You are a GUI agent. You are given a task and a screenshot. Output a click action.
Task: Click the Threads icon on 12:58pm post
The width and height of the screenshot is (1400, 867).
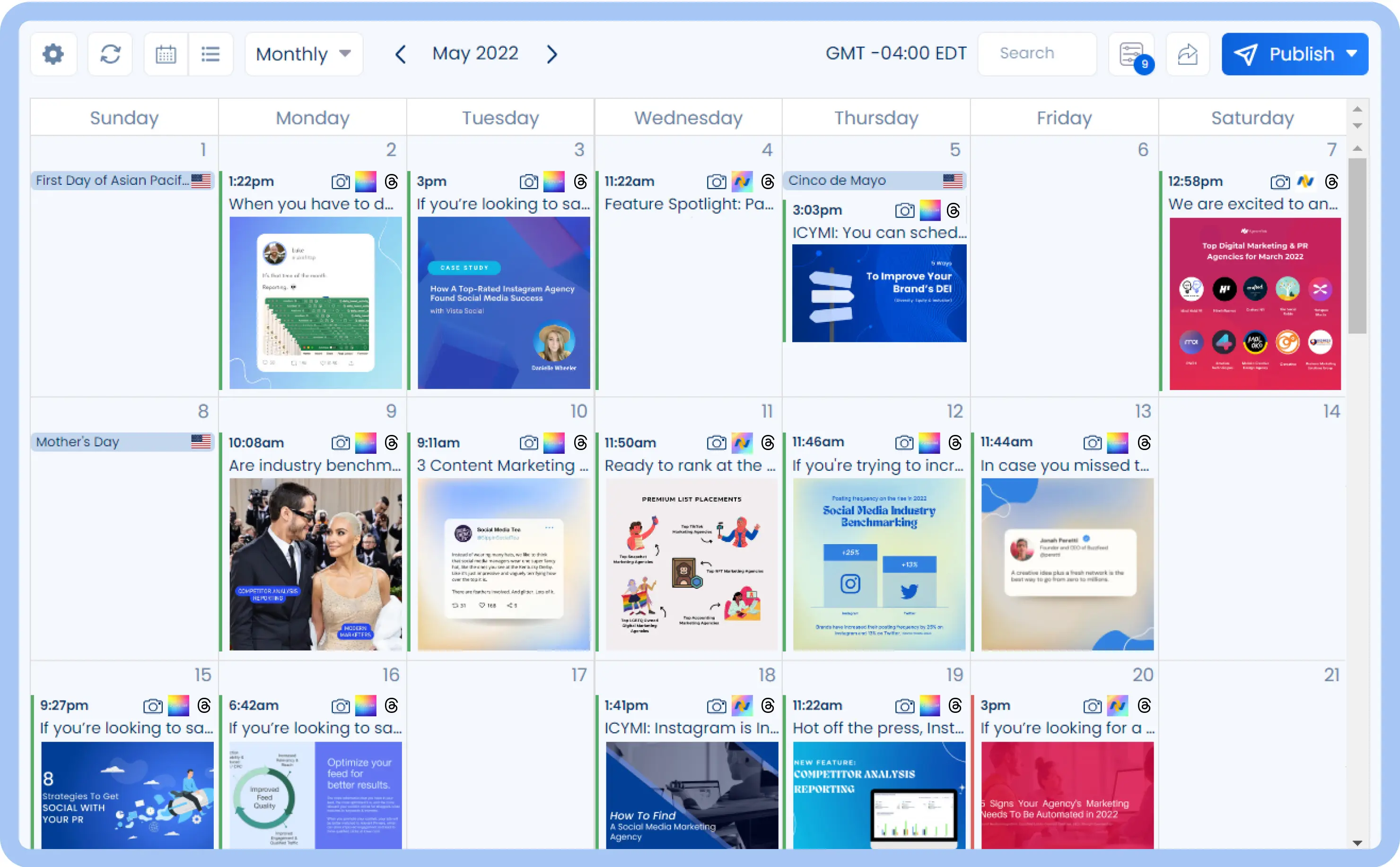[x=1332, y=182]
